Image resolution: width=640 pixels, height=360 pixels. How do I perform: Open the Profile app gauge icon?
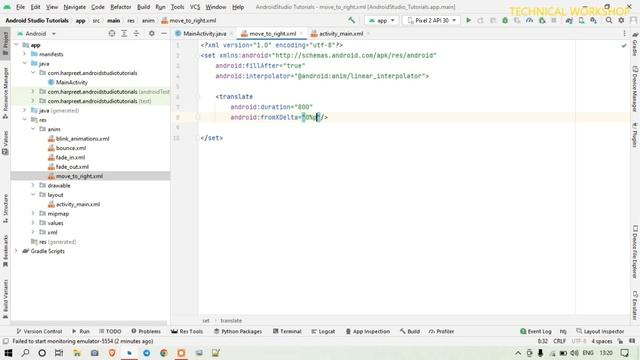[529, 20]
